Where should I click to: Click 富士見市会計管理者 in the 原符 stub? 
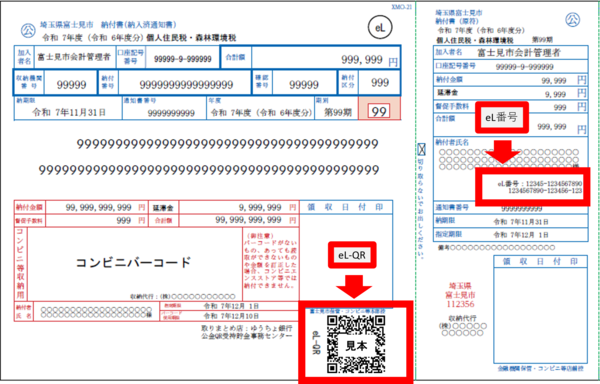[518, 52]
